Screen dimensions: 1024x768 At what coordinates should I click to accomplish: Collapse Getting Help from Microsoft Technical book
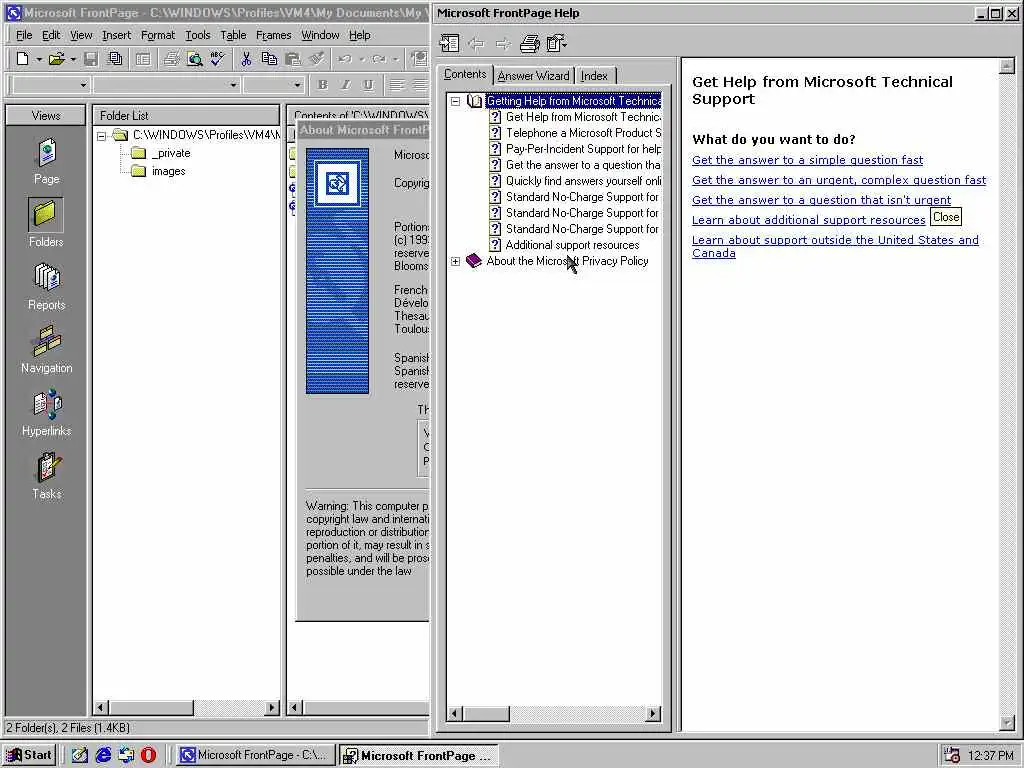pos(456,101)
